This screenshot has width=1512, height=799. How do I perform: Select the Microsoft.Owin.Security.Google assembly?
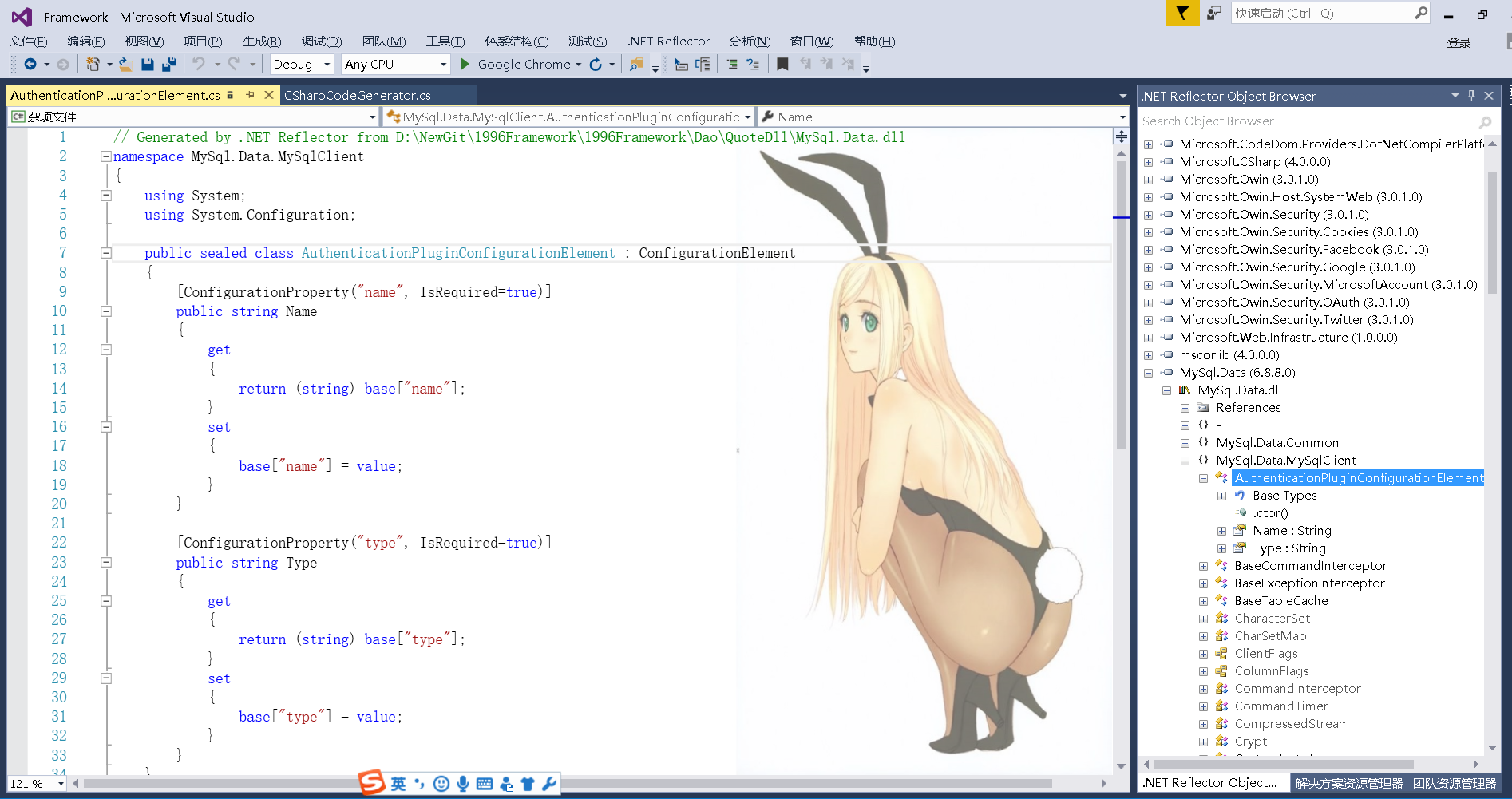1297,267
